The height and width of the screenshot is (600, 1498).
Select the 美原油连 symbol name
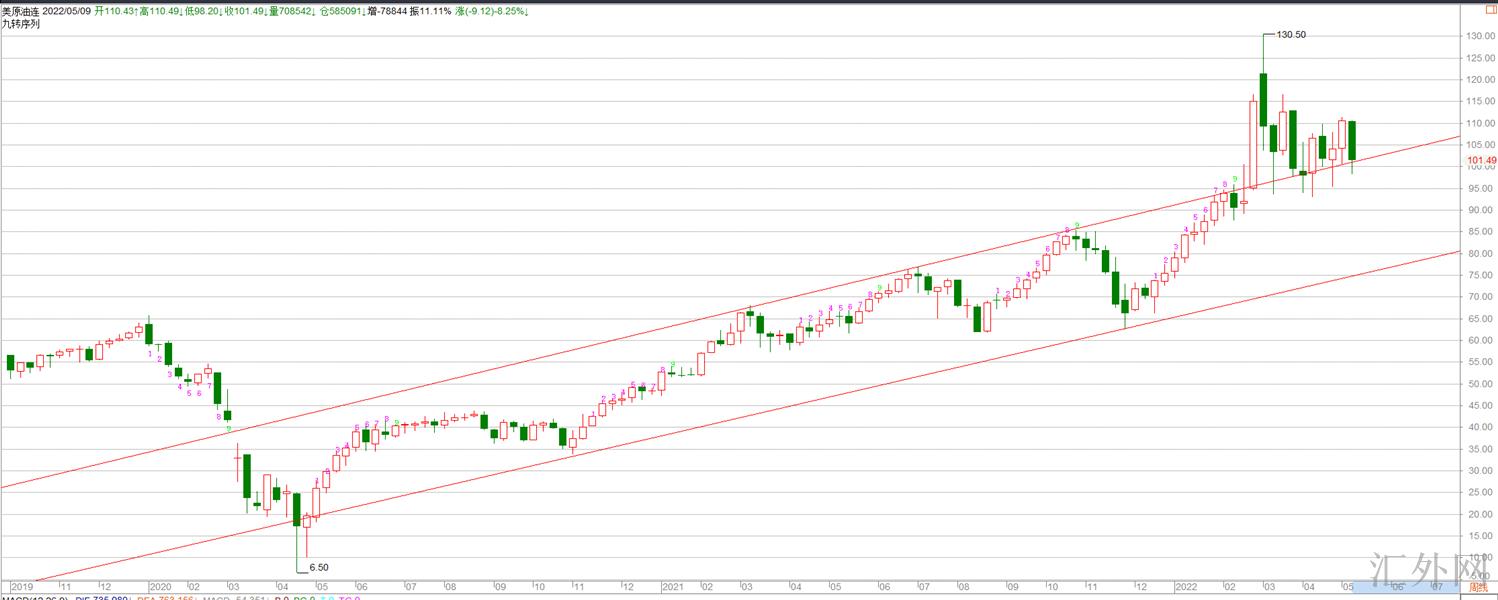[x=20, y=11]
